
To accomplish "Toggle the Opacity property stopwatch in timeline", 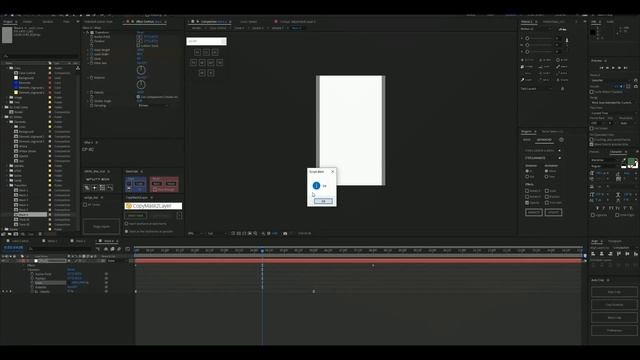I will pyautogui.click(x=32, y=291).
